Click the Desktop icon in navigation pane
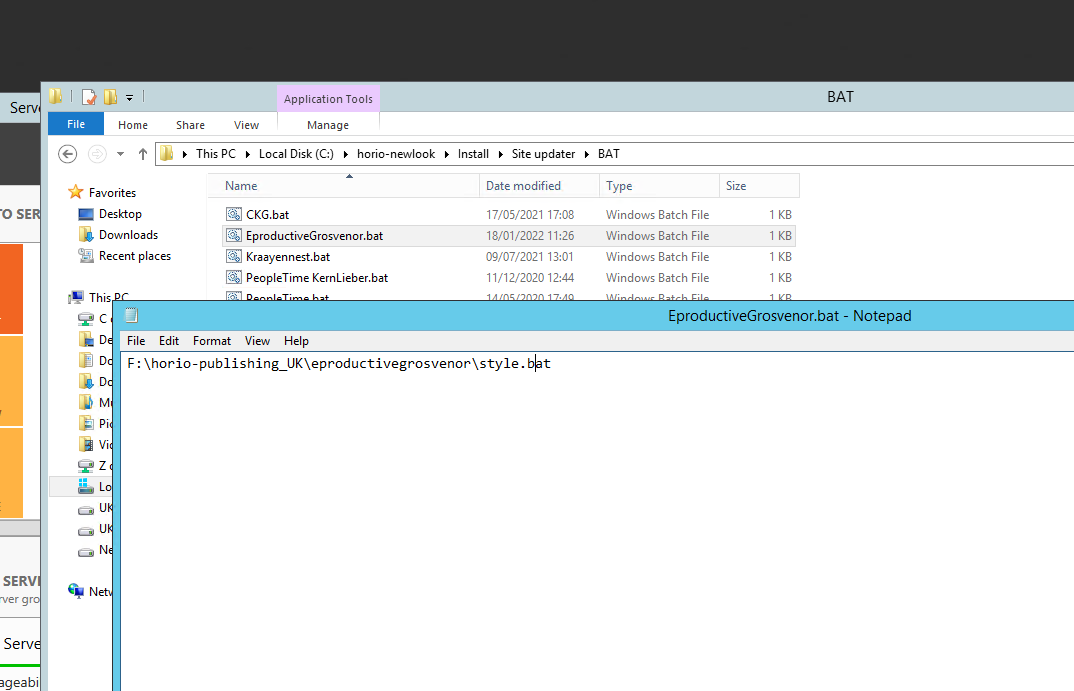 (86, 214)
